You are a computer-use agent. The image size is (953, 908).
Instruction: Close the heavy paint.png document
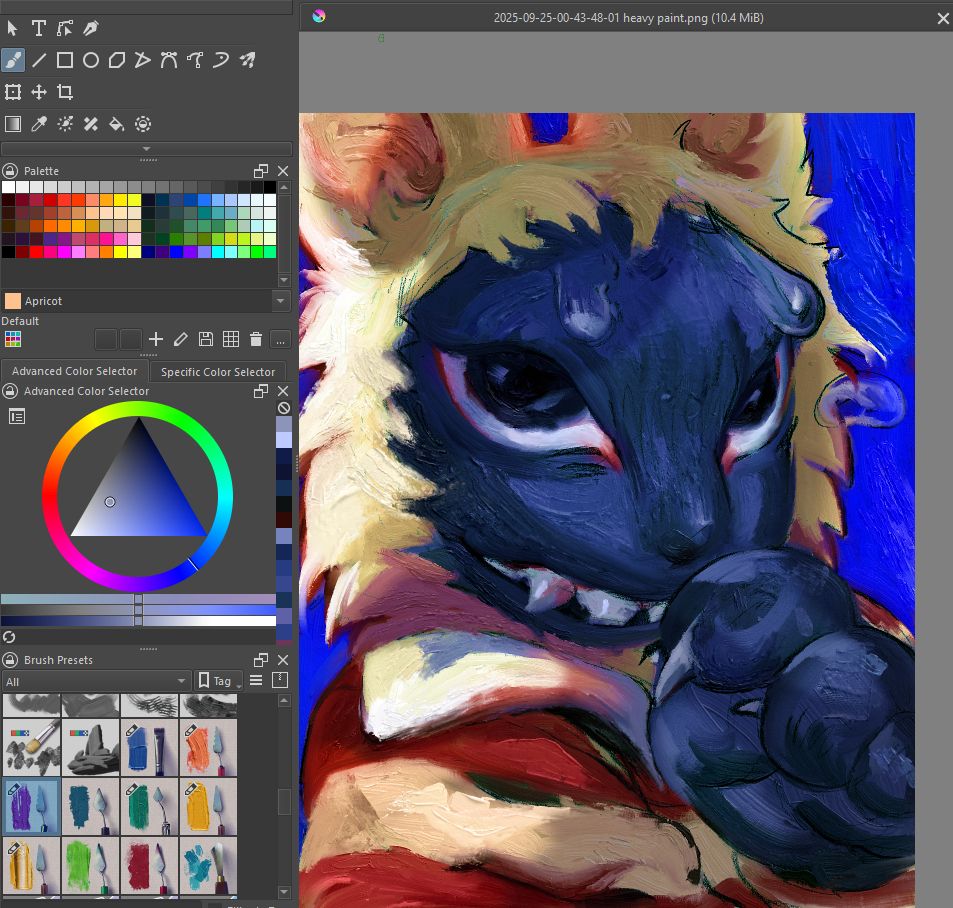coord(943,19)
